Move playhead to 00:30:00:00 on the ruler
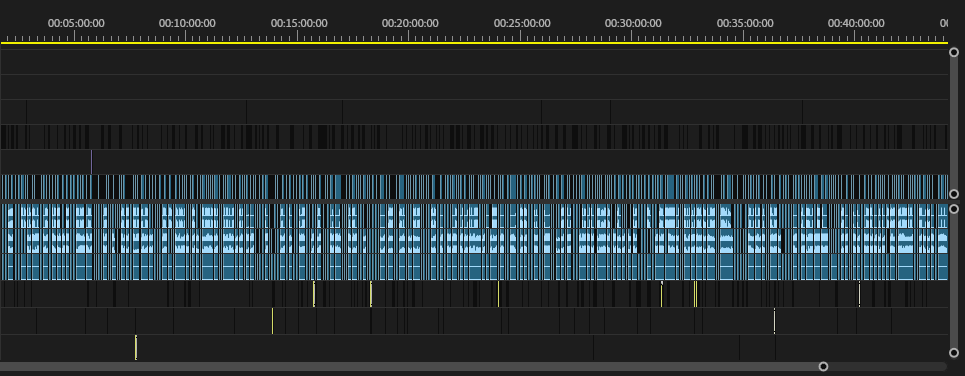 pos(633,23)
